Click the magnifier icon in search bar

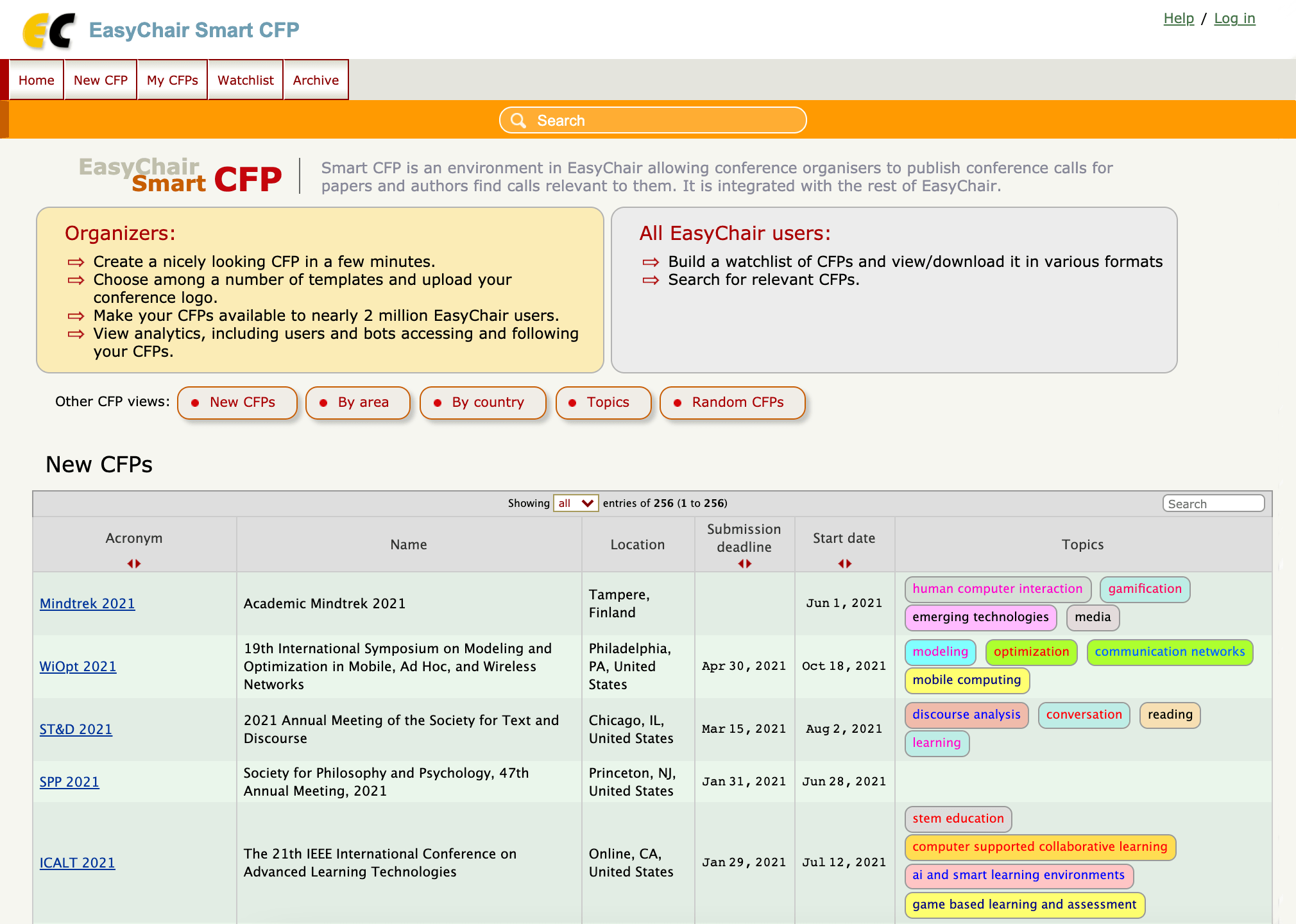(x=518, y=121)
